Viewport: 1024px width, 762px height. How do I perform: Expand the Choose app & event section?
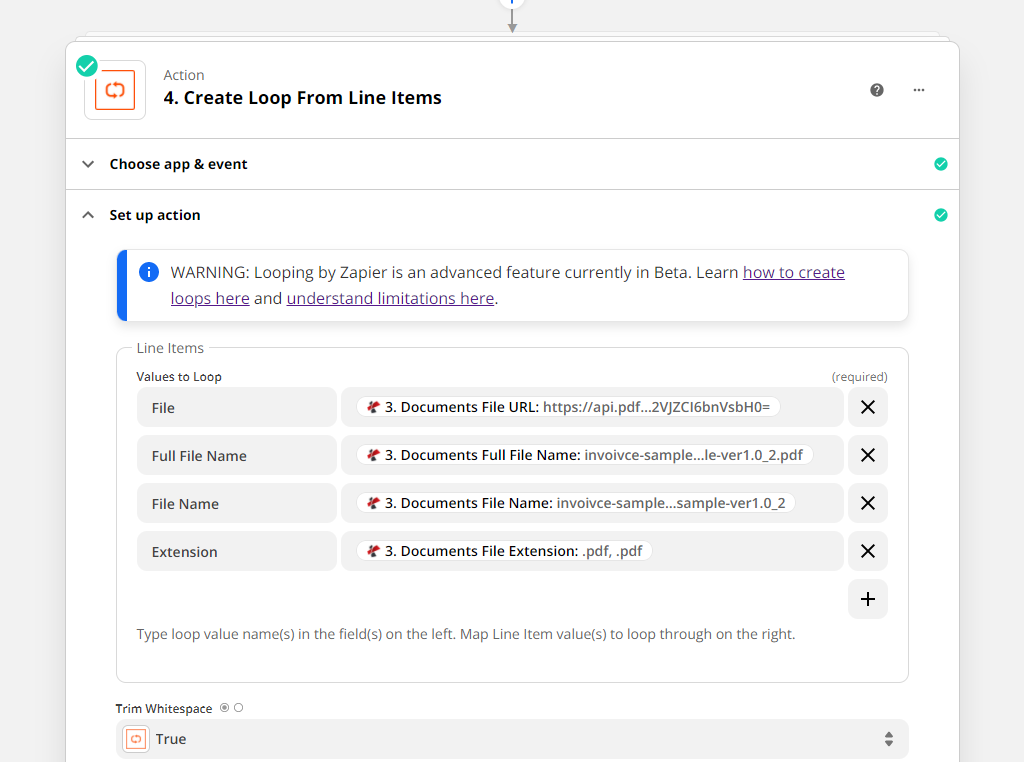tap(178, 164)
